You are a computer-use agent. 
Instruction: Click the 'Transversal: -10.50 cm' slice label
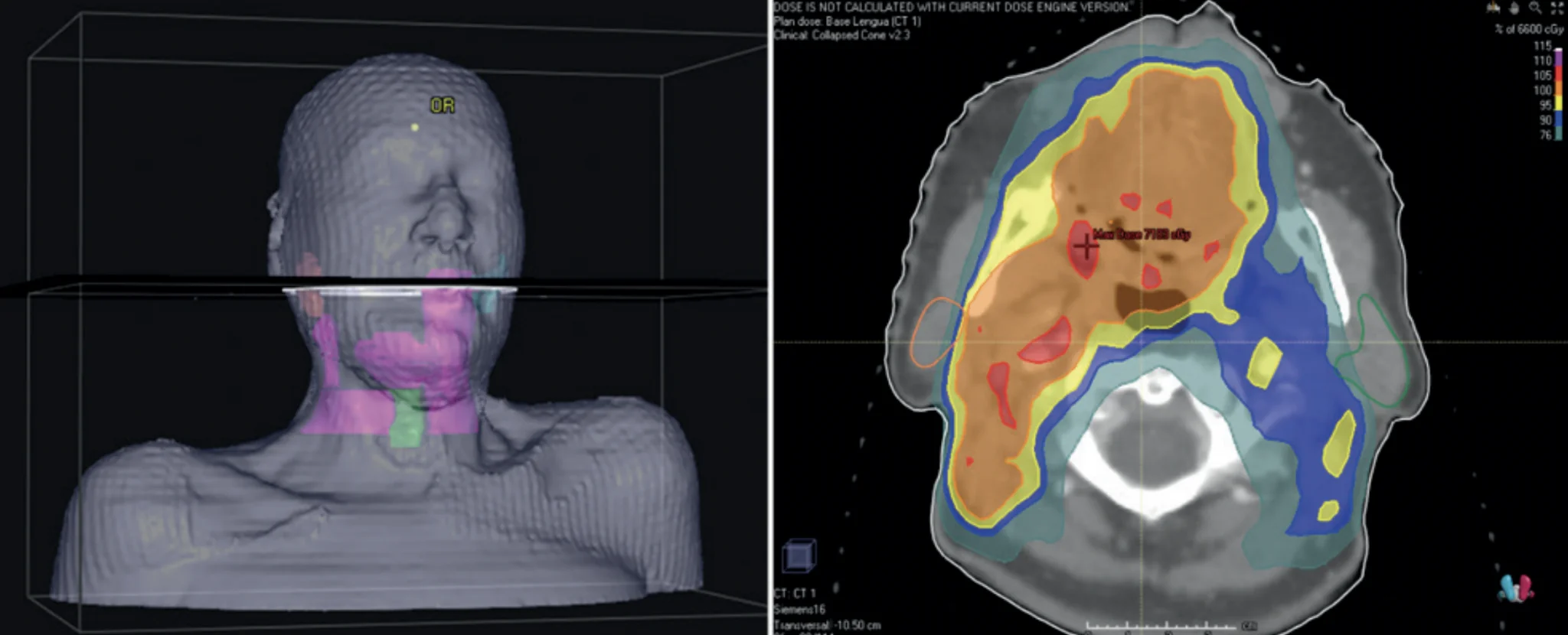tap(827, 626)
